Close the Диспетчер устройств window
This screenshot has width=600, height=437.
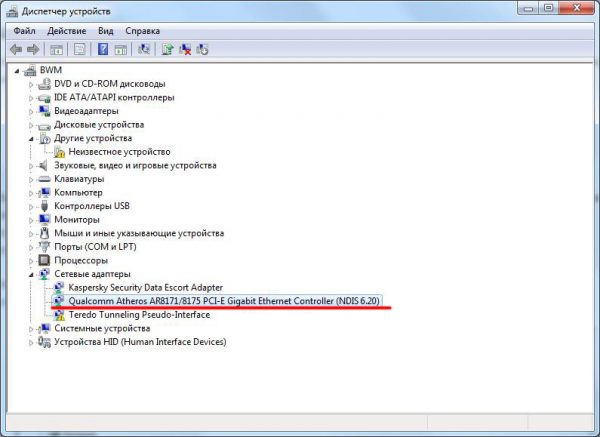coord(577,8)
